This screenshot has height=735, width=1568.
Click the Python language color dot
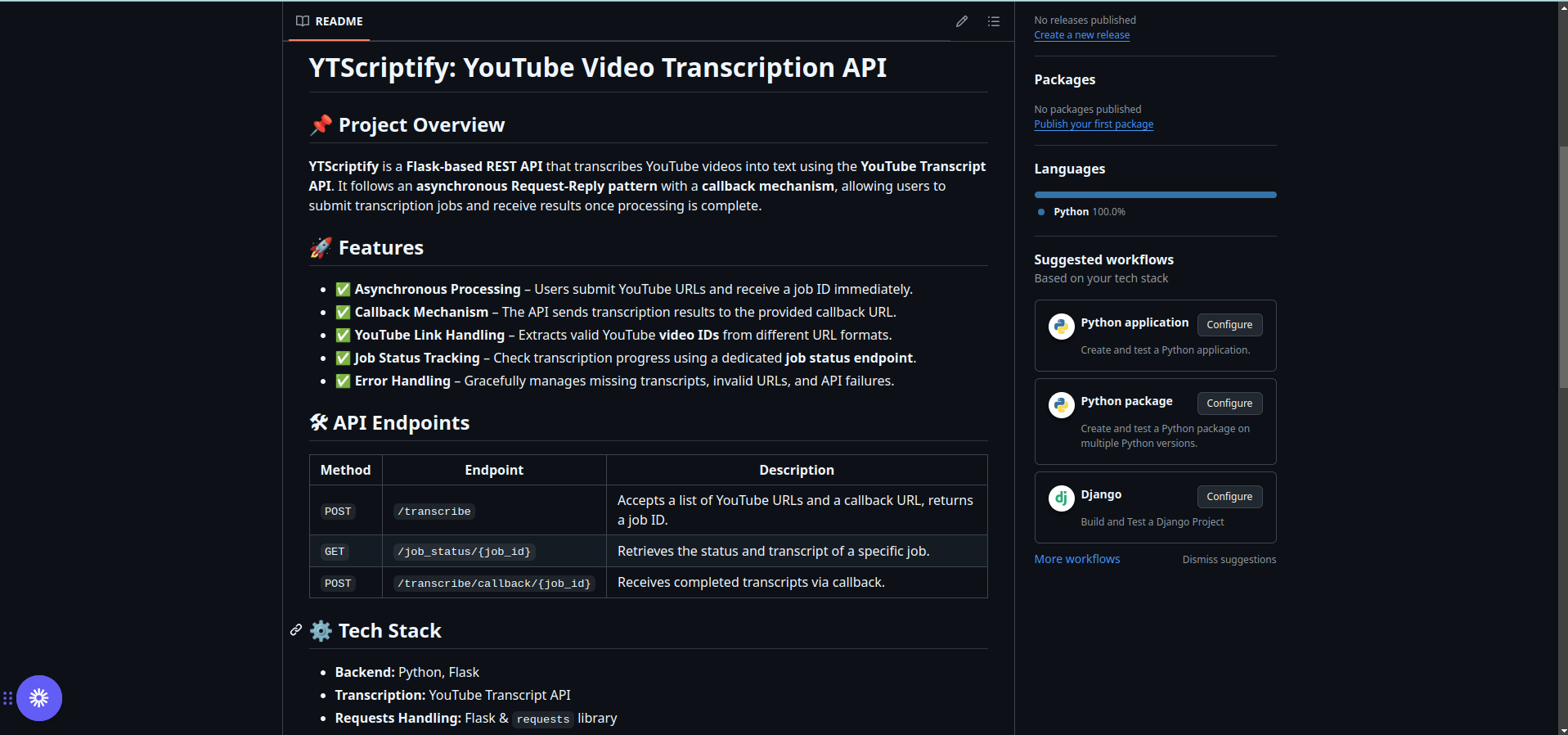(1041, 212)
